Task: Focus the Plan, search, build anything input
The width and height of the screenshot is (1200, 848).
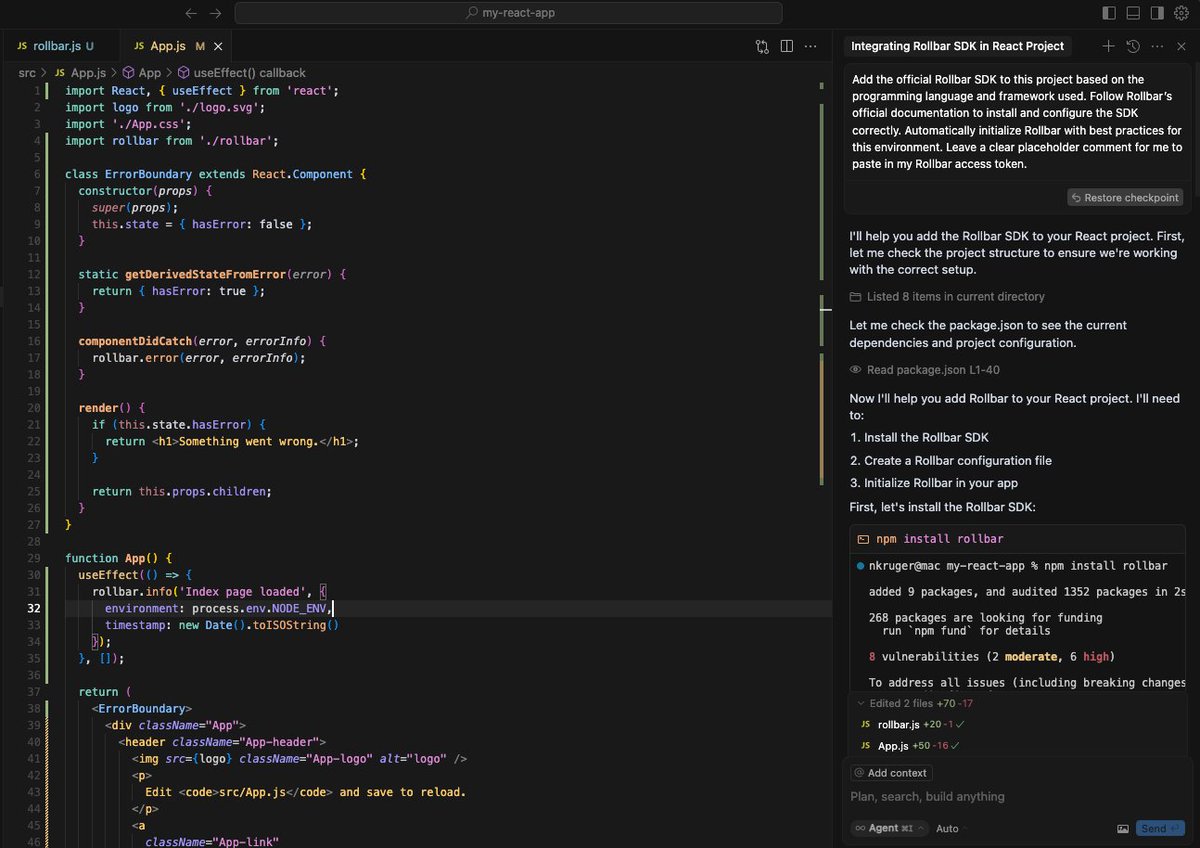Action: 1017,797
